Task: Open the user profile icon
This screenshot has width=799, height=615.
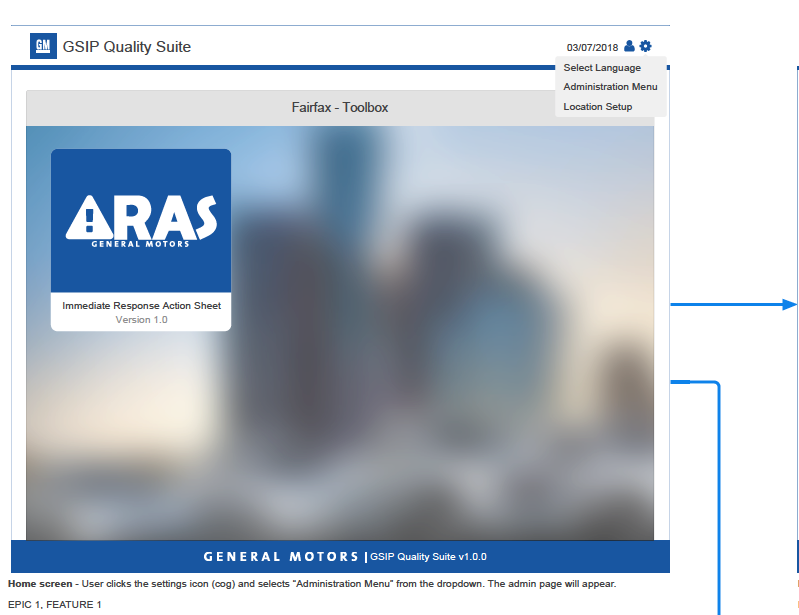Action: tap(629, 46)
